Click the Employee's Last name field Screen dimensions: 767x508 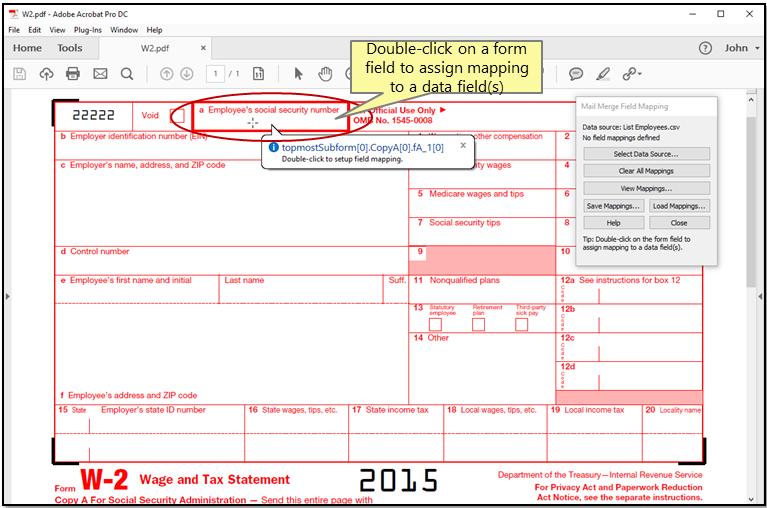pyautogui.click(x=301, y=289)
